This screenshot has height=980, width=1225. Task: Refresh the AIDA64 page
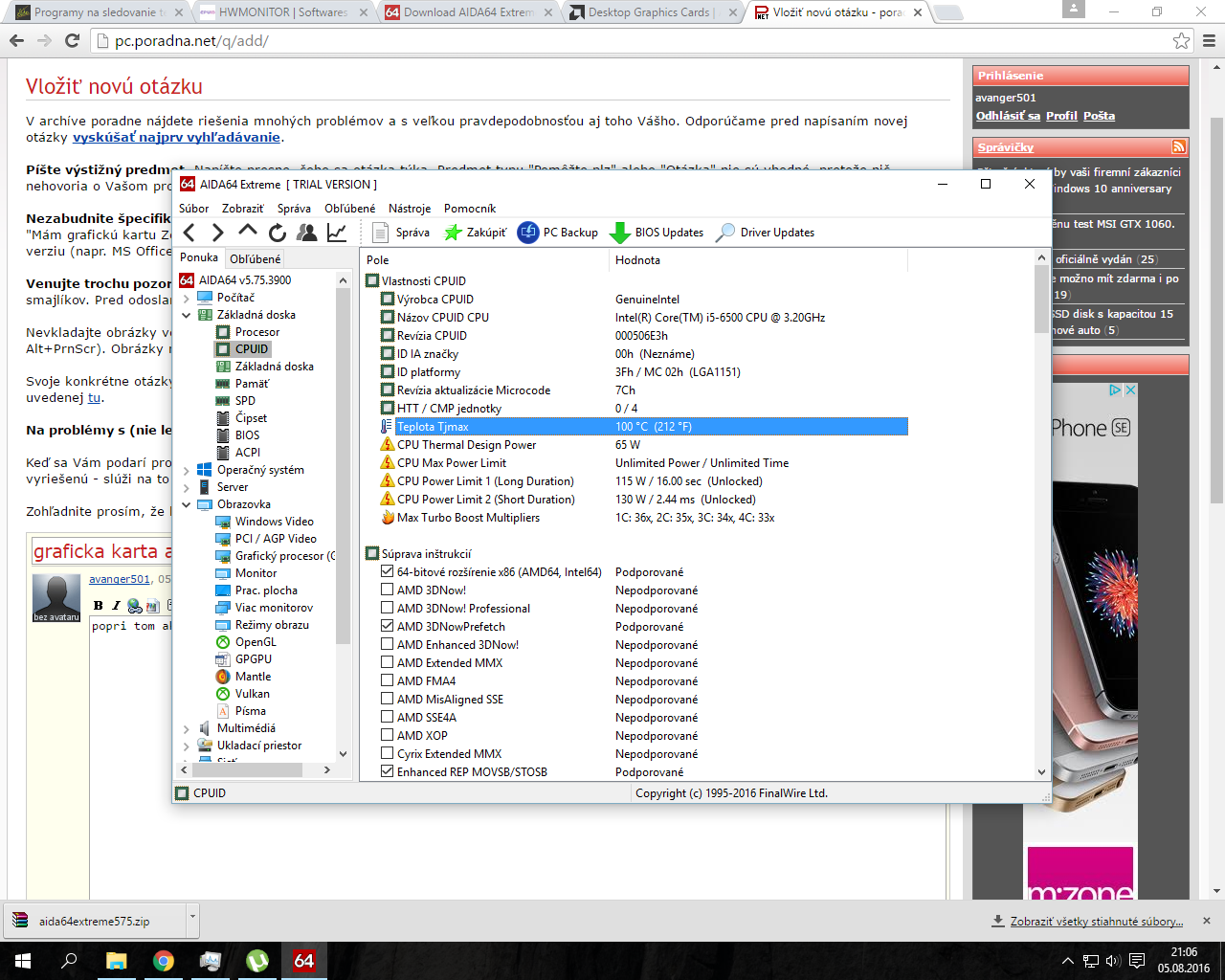coord(278,233)
